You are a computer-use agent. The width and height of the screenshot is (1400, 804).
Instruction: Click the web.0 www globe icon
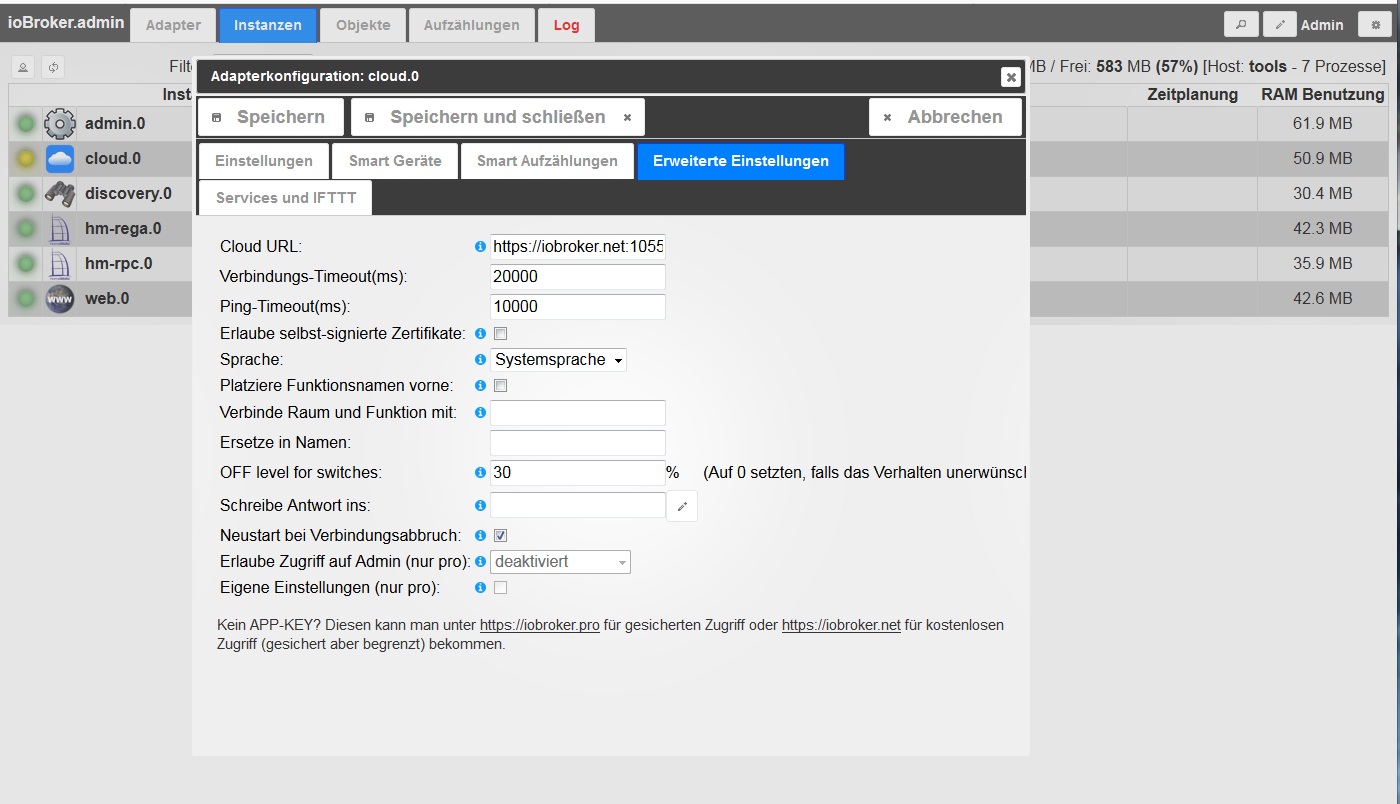pos(60,299)
